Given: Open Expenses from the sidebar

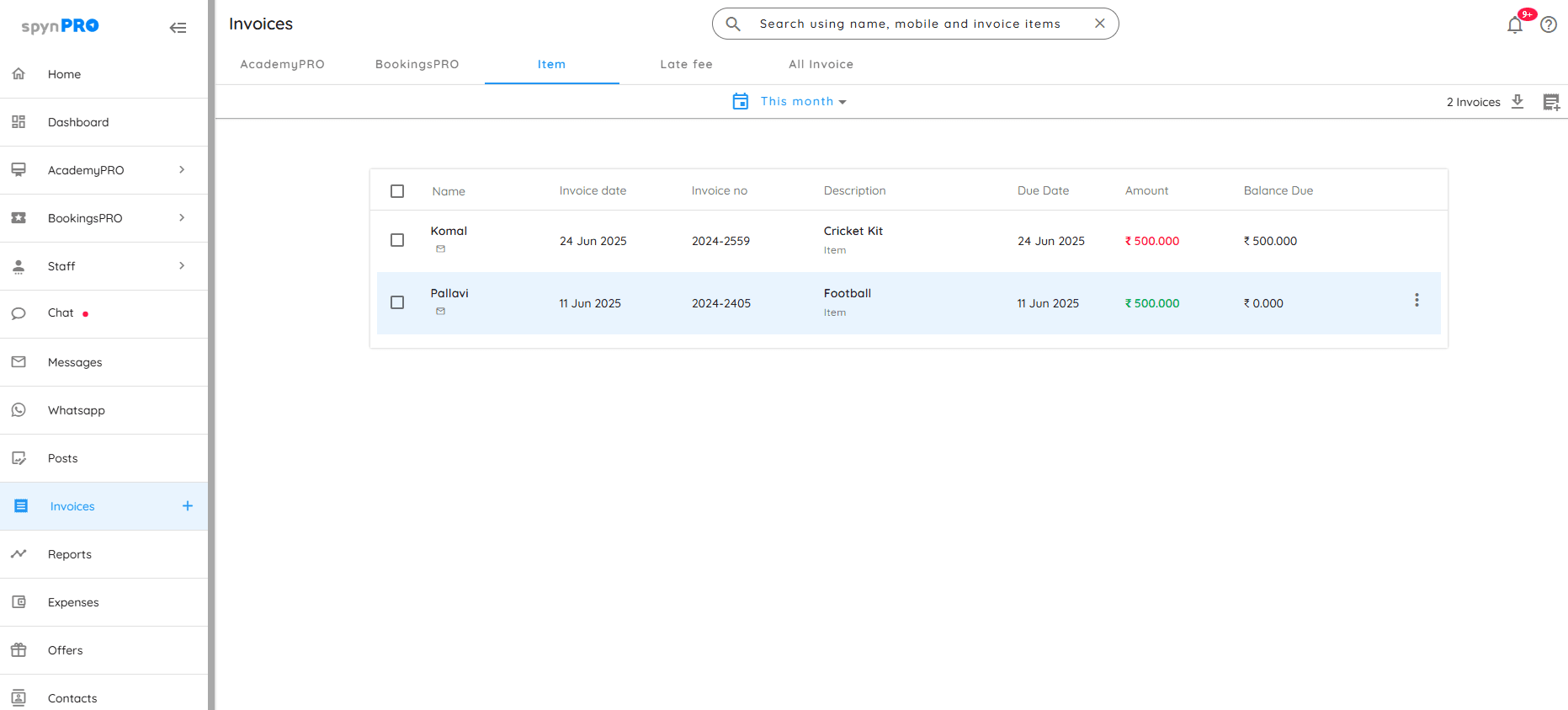Looking at the screenshot, I should 73,602.
